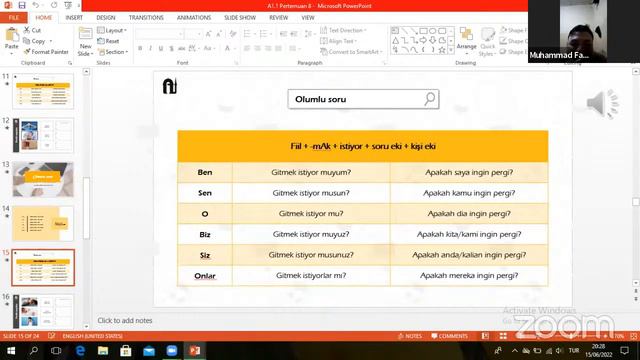Open Windows Start menu
640x360 pixels.
coord(11,351)
